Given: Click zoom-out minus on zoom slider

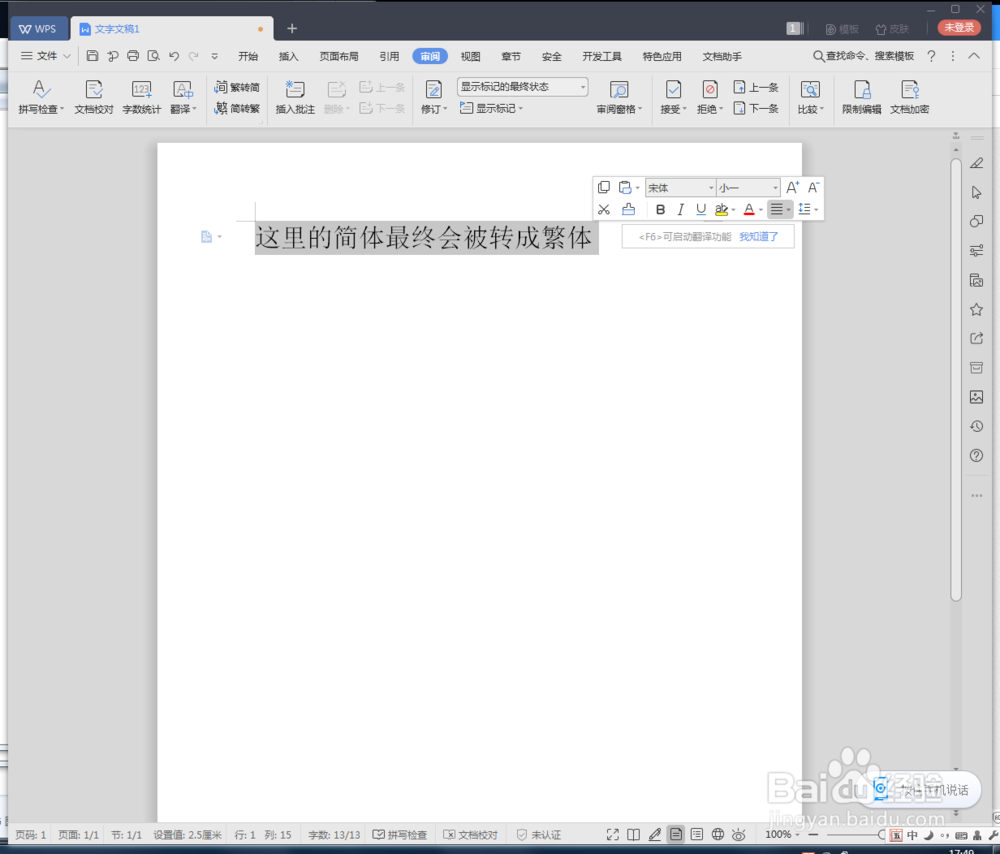Looking at the screenshot, I should 813,834.
